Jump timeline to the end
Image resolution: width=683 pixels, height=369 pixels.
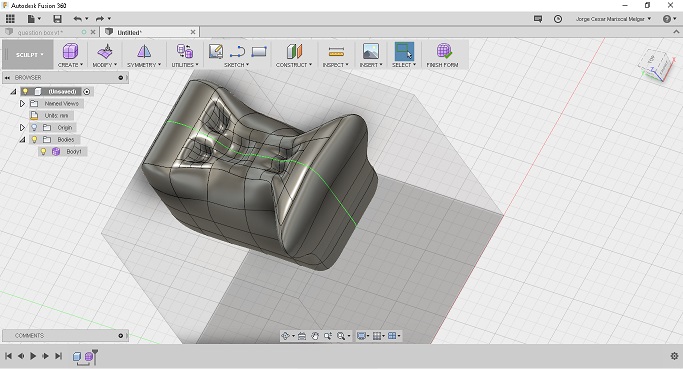pos(58,356)
